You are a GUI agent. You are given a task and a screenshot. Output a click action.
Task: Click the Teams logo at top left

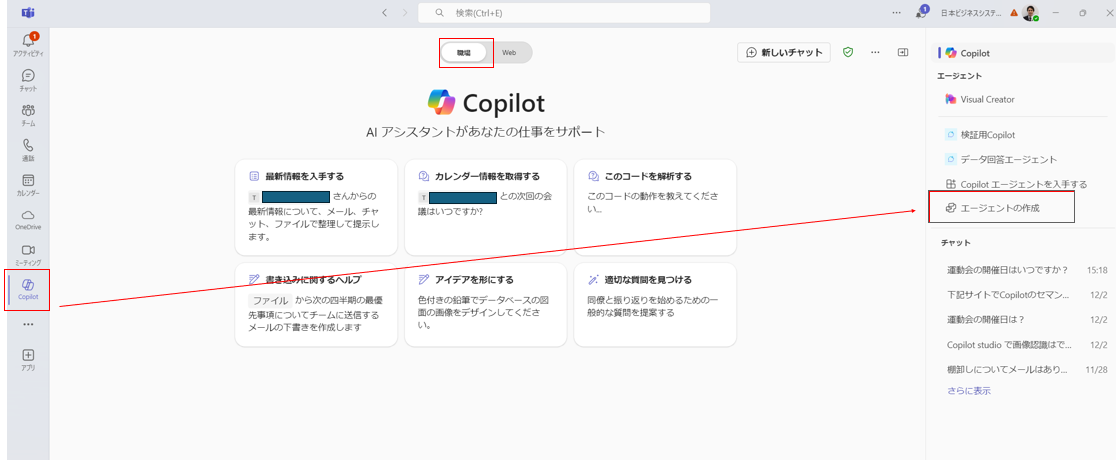pyautogui.click(x=28, y=13)
